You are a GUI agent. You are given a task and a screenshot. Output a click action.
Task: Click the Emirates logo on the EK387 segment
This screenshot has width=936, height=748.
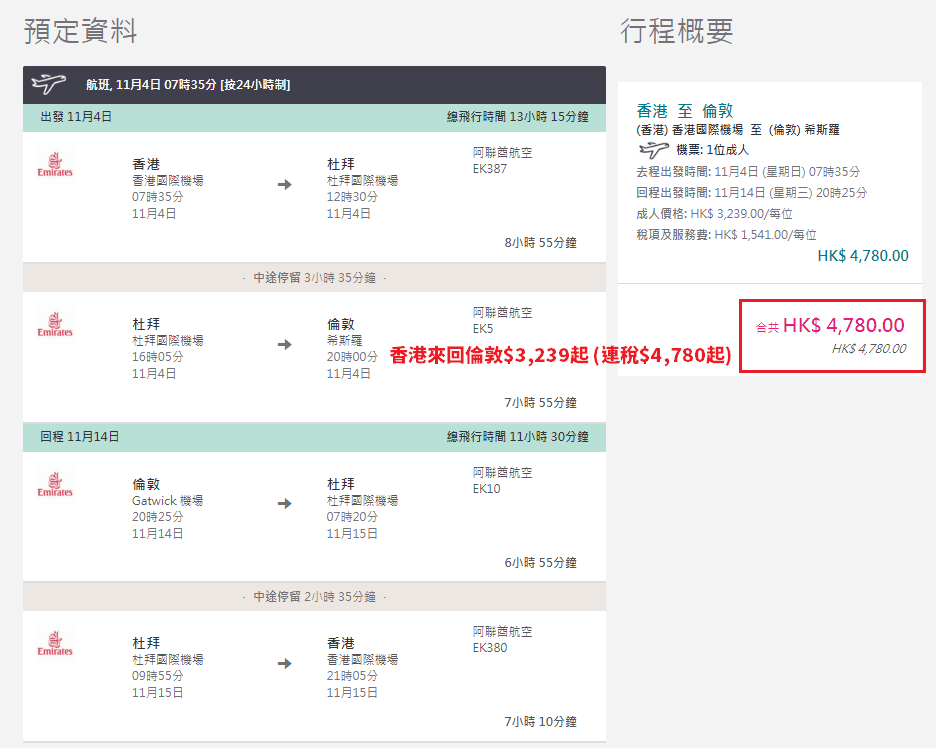pos(55,164)
